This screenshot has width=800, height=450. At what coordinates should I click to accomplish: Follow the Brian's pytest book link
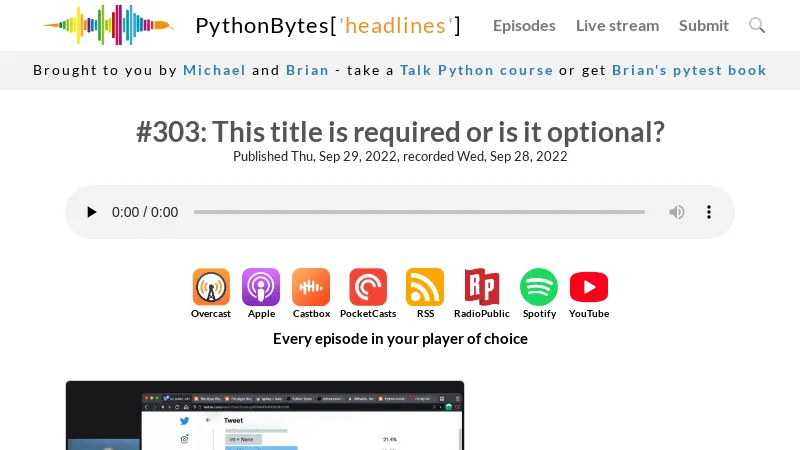pos(689,70)
